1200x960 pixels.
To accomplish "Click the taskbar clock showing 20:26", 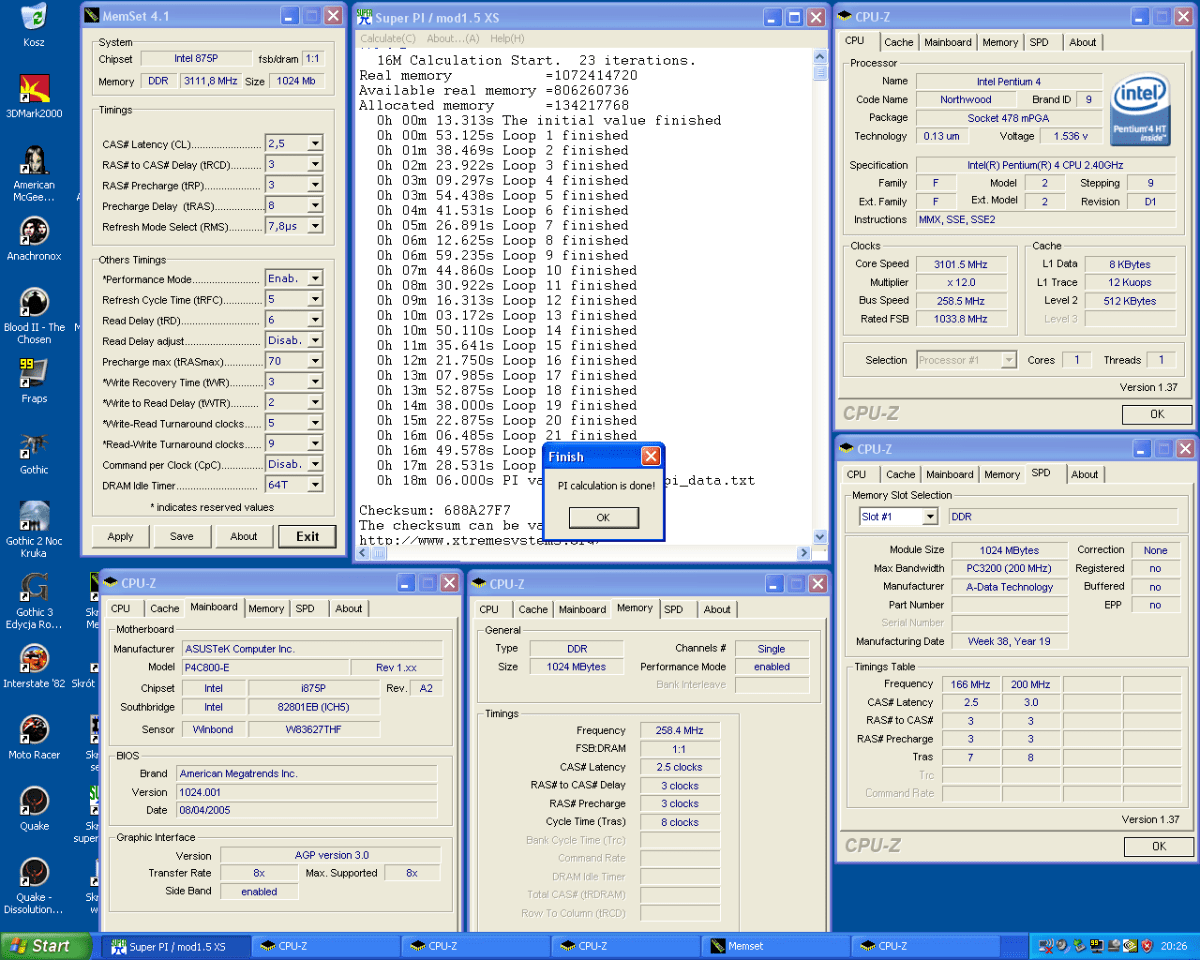I will [x=1175, y=946].
